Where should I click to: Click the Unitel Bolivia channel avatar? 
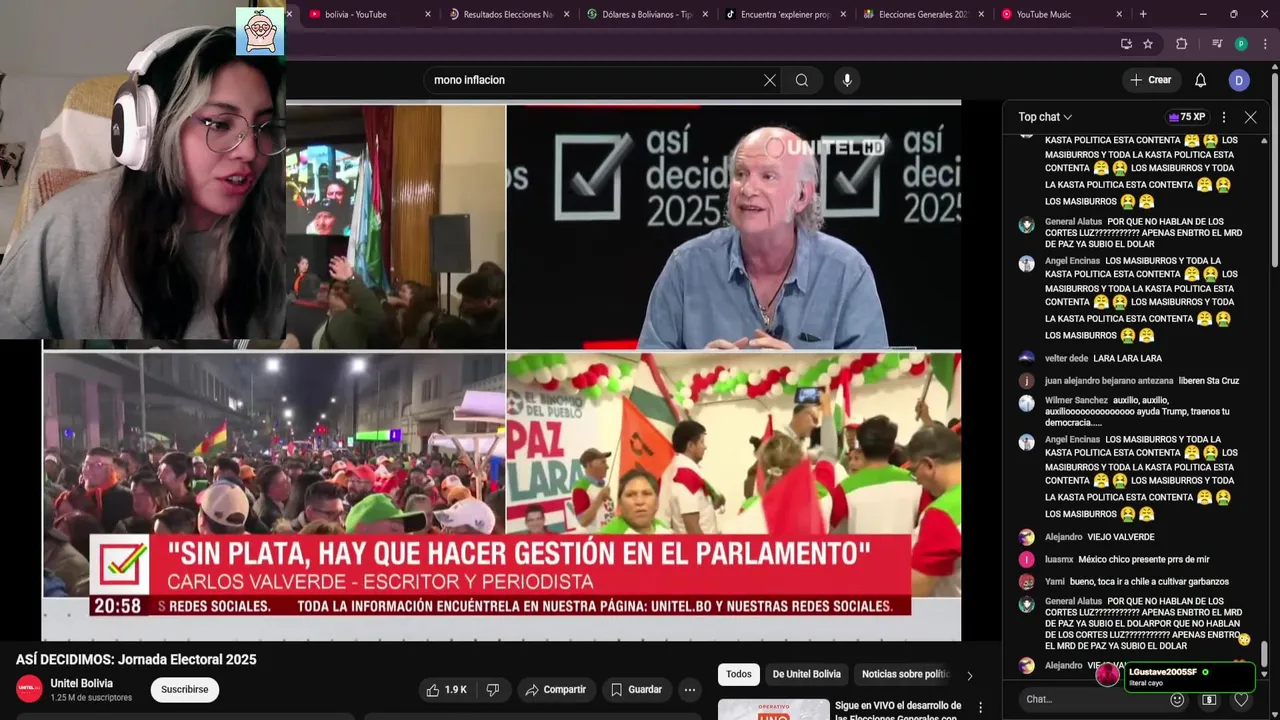click(29, 689)
